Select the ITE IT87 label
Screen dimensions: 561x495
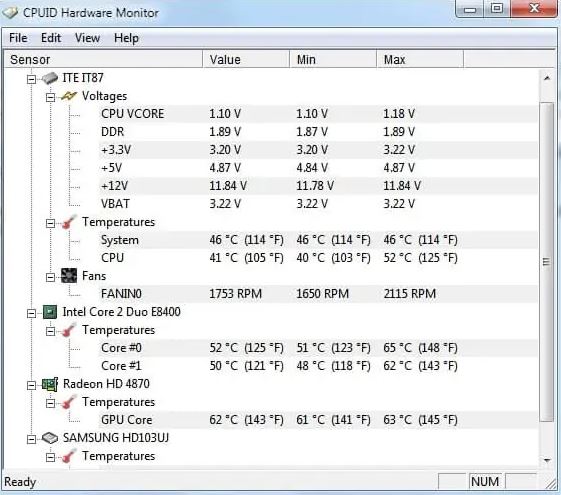(83, 78)
